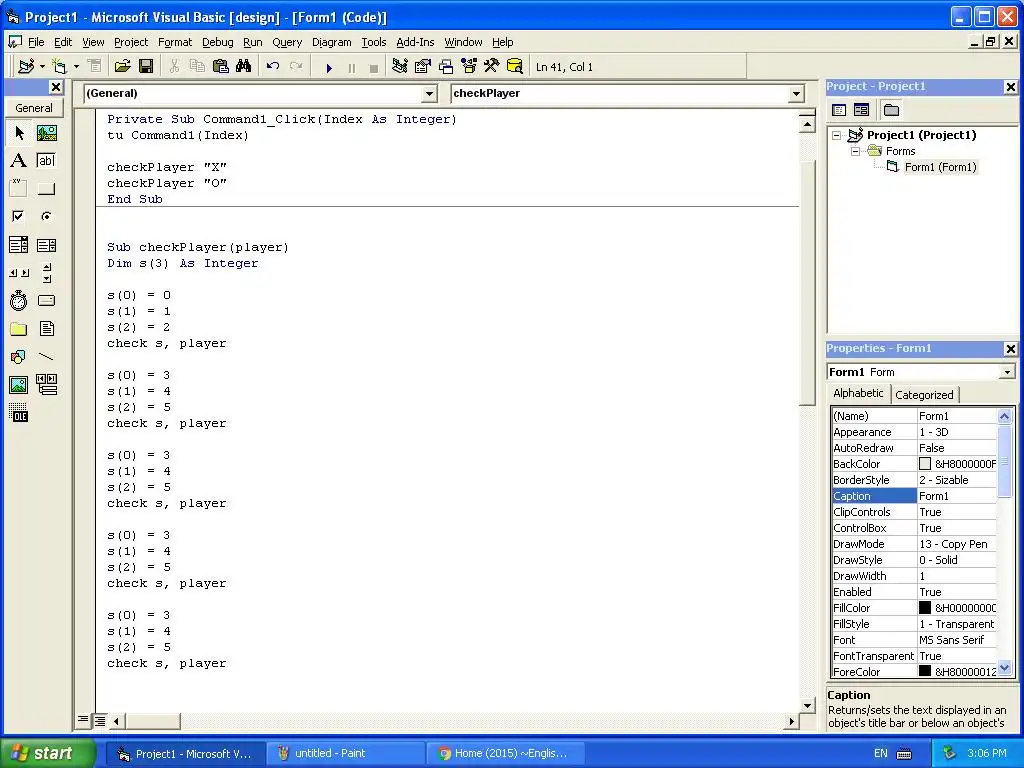Select Form1 (Form1) in project tree

click(x=940, y=167)
